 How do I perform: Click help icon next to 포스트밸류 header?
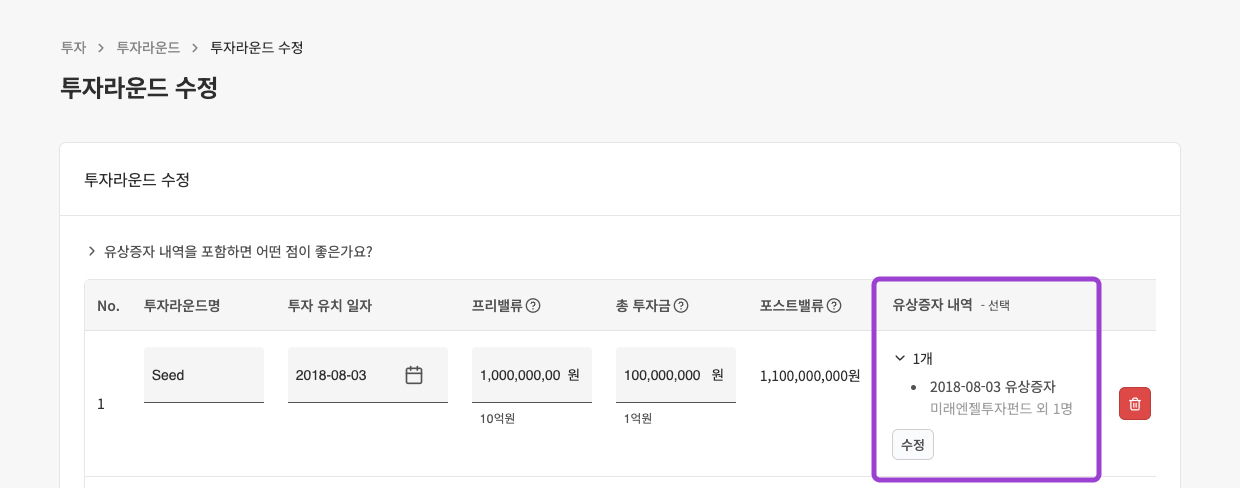834,306
